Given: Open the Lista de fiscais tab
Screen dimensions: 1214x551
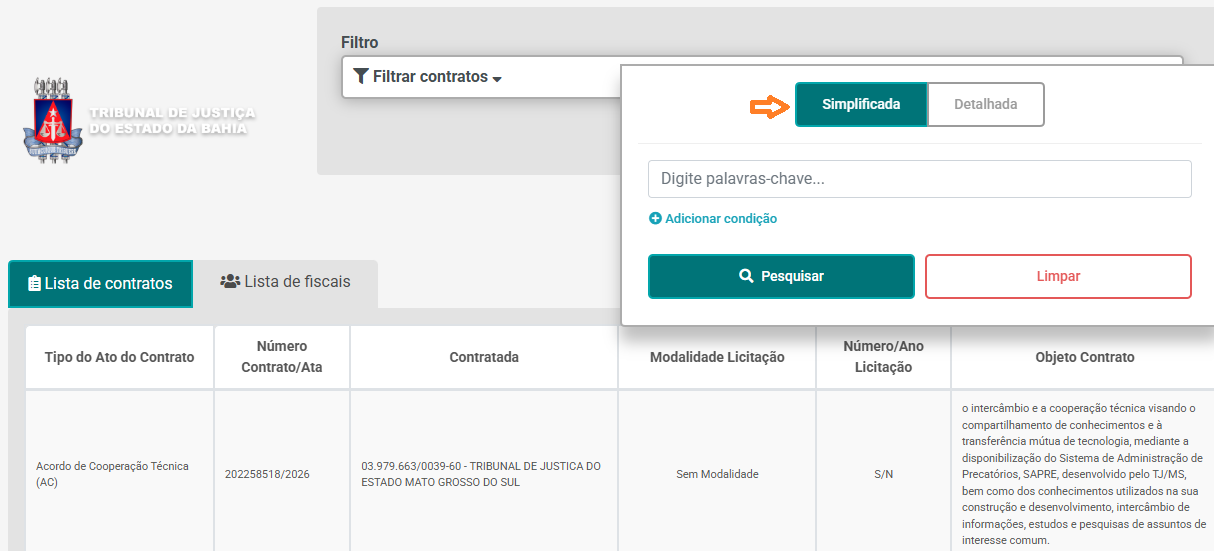Looking at the screenshot, I should point(285,282).
